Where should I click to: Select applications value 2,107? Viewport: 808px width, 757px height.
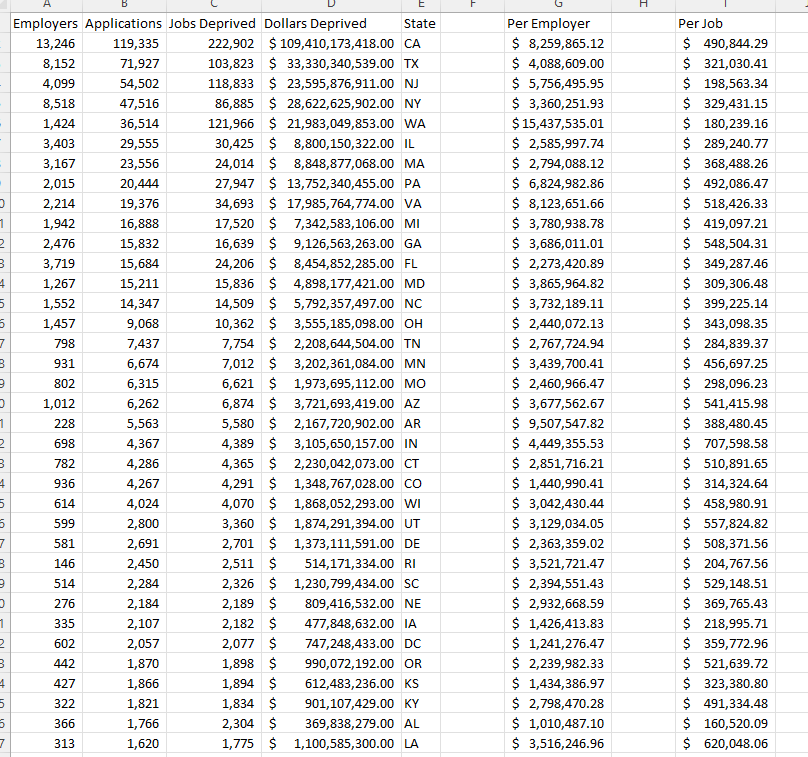point(124,624)
